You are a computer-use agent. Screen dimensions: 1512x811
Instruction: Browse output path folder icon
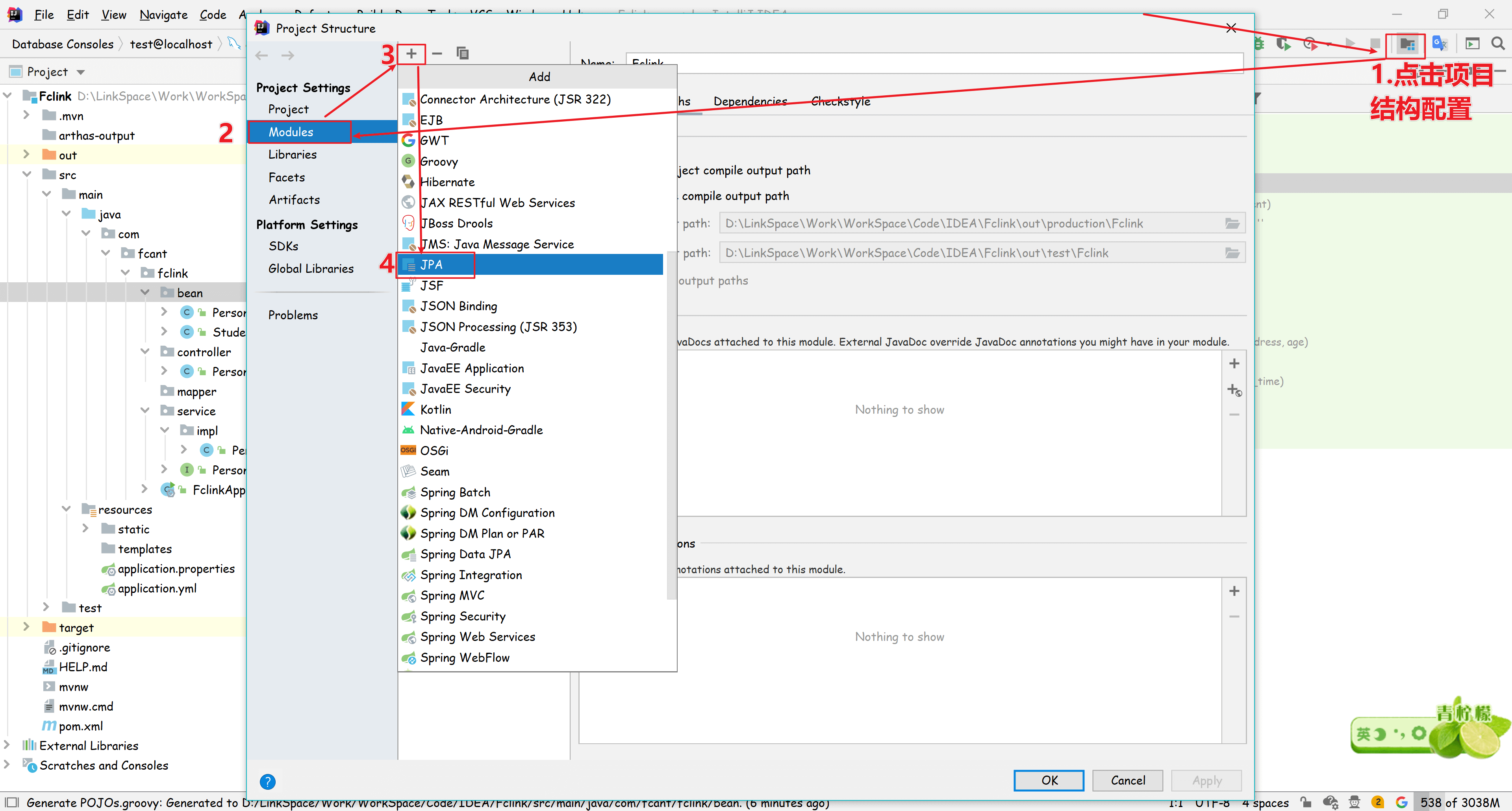click(1231, 224)
